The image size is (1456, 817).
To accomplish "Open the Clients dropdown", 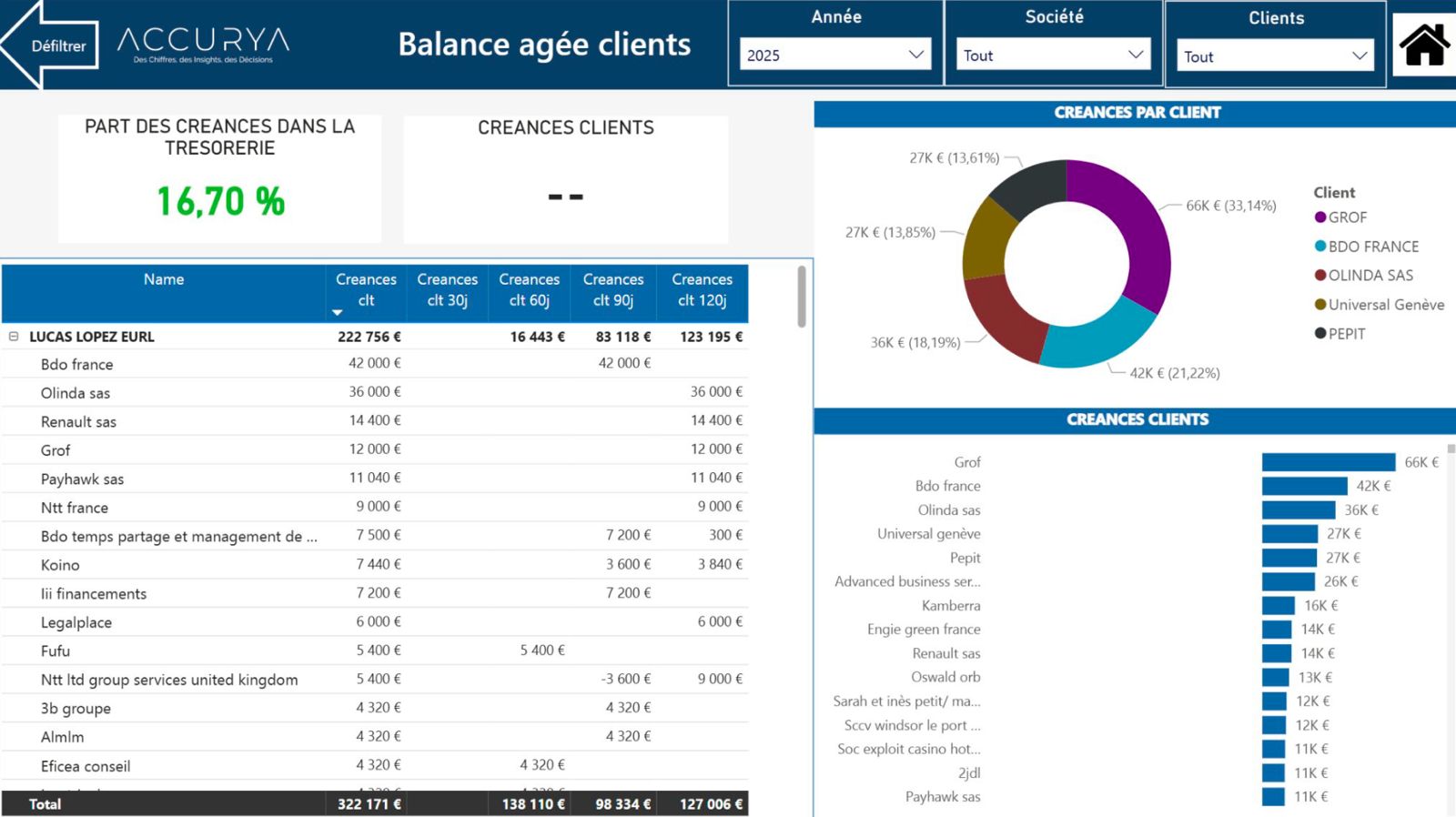I will pos(1274,56).
